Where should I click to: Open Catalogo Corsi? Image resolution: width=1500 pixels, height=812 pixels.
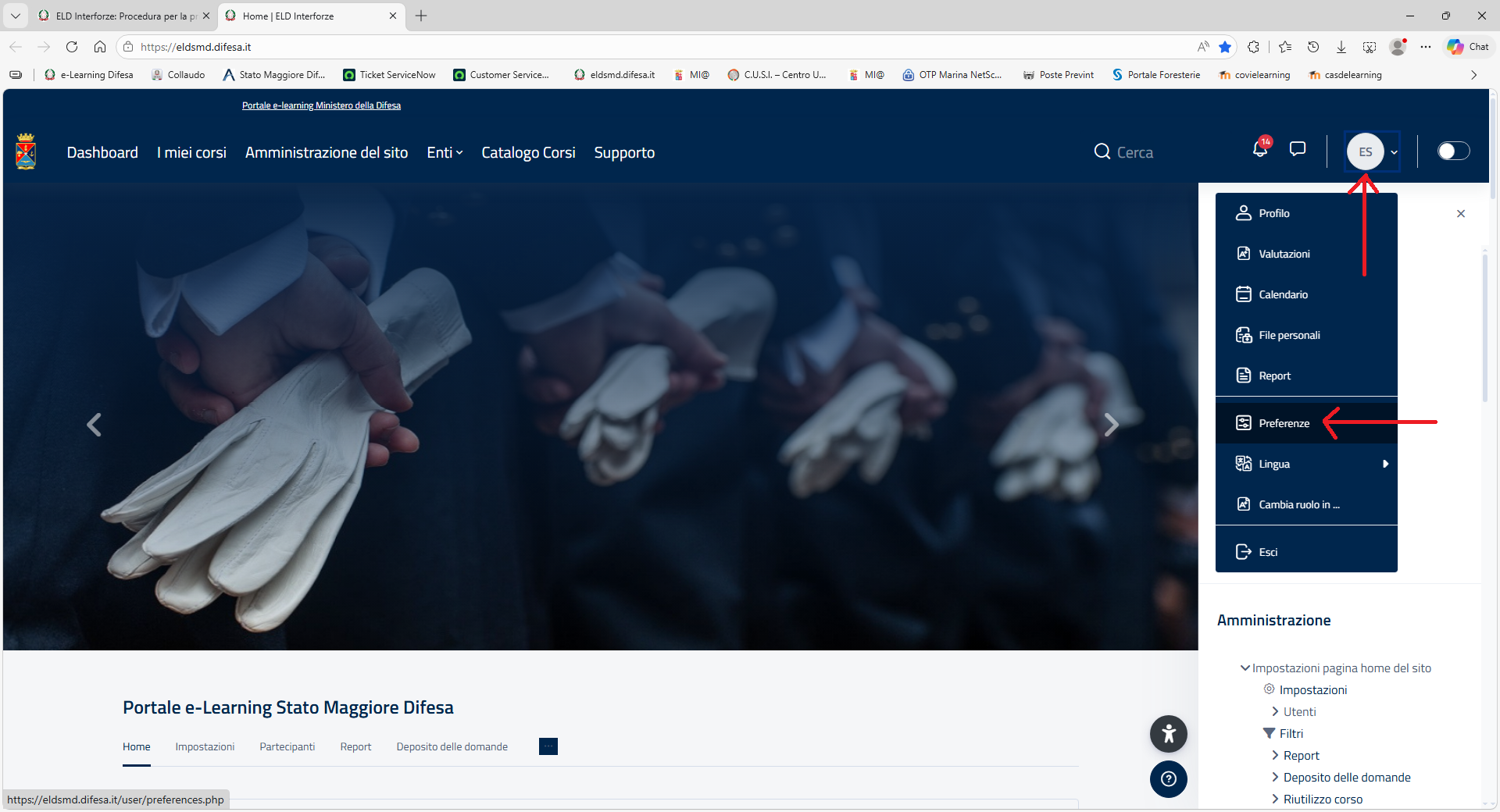point(528,153)
